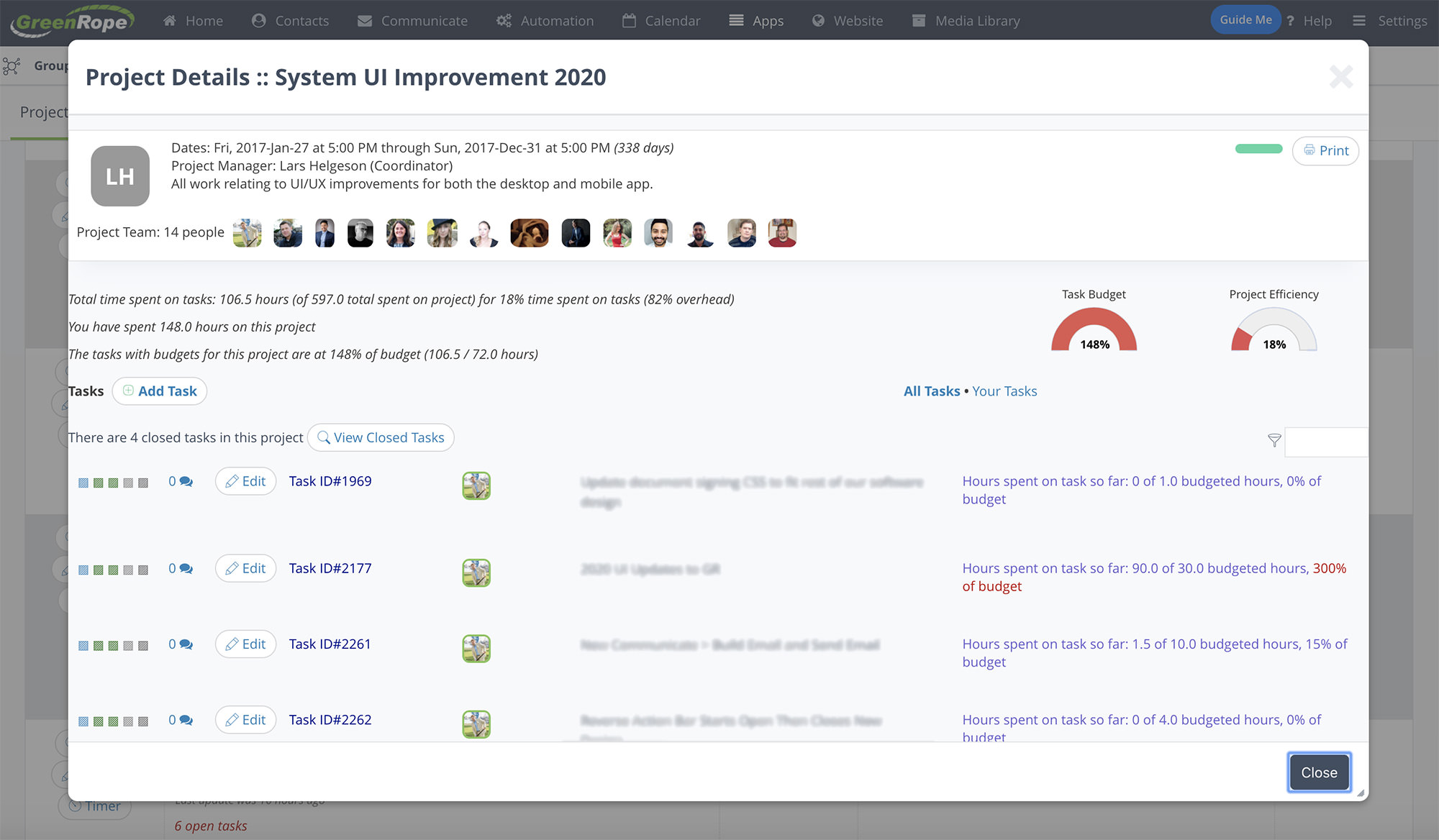Close the Project Details dialog
Screen dimensions: 1439x840
(x=1319, y=772)
